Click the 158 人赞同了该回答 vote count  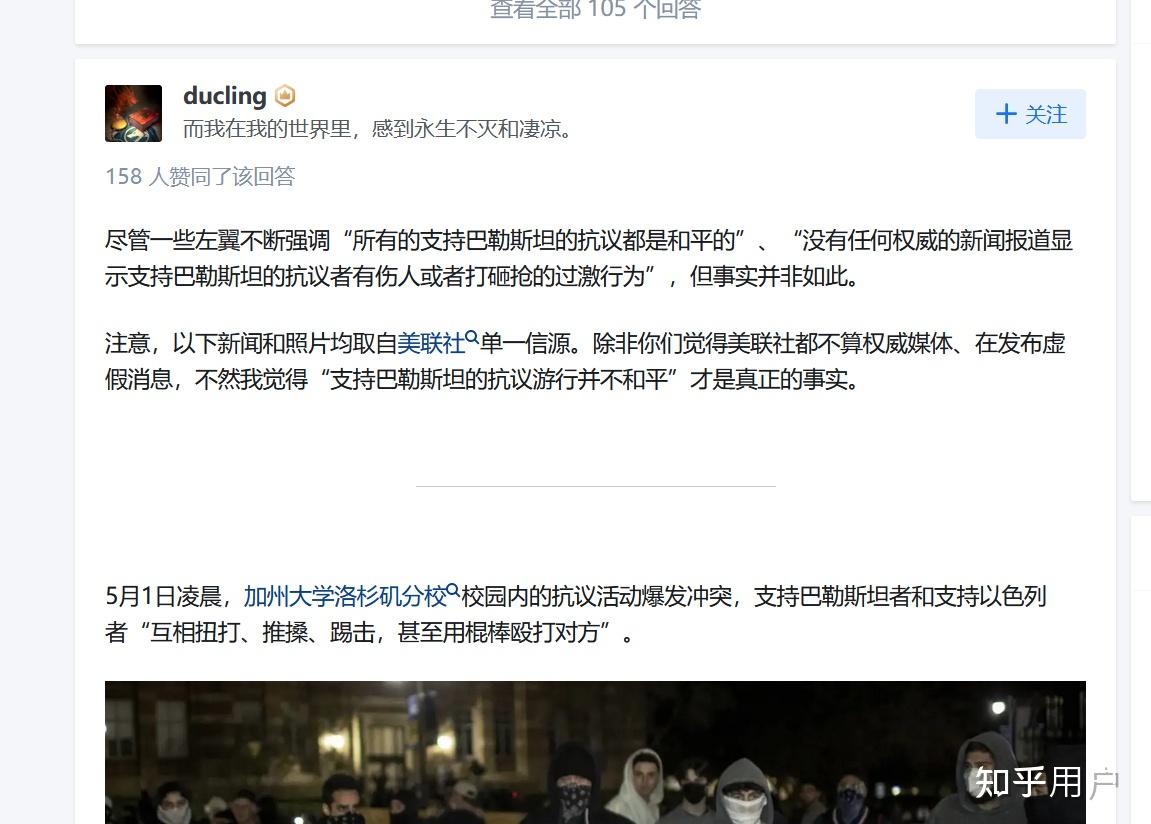click(200, 176)
